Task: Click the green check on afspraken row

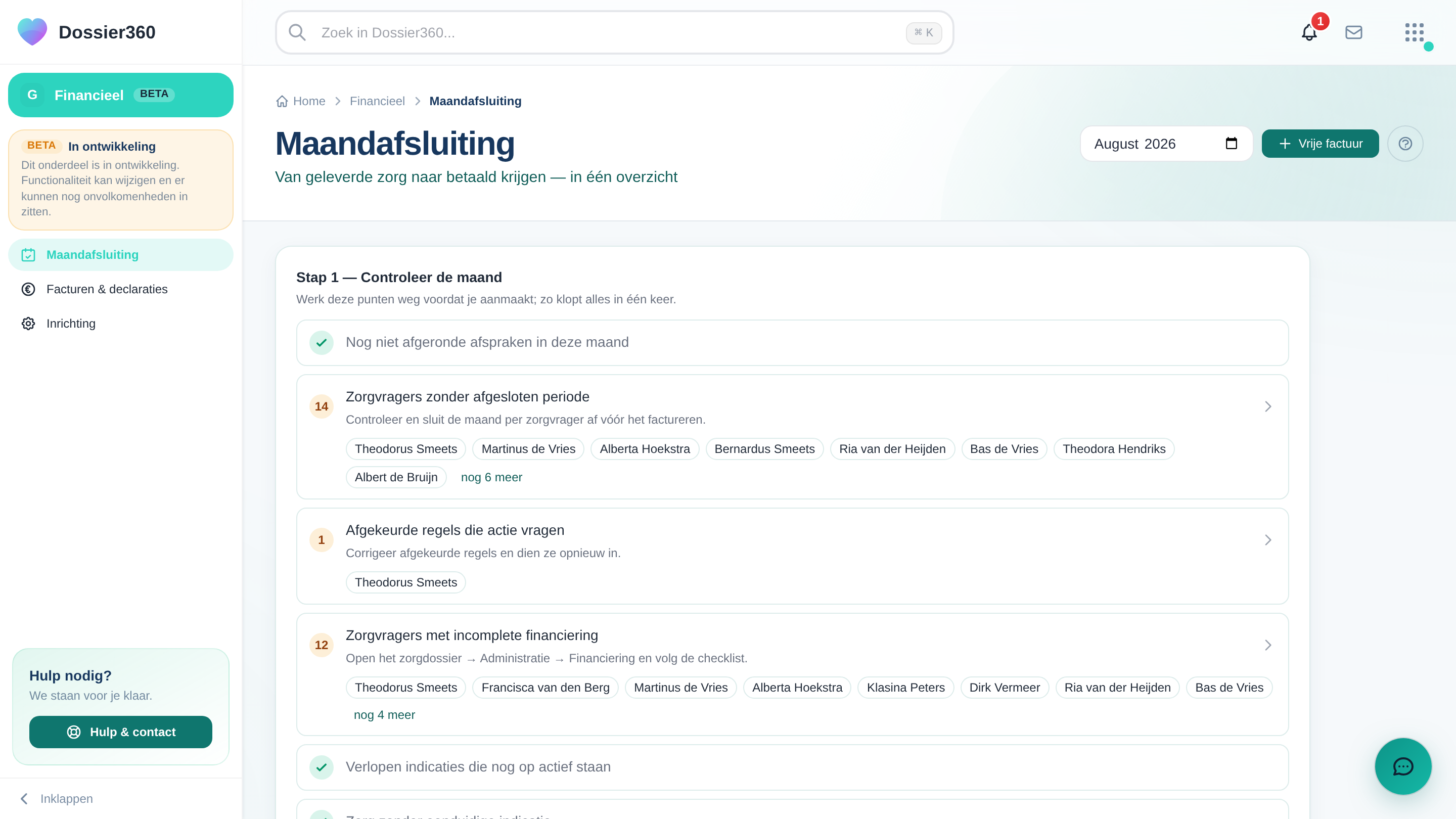Action: (x=322, y=343)
